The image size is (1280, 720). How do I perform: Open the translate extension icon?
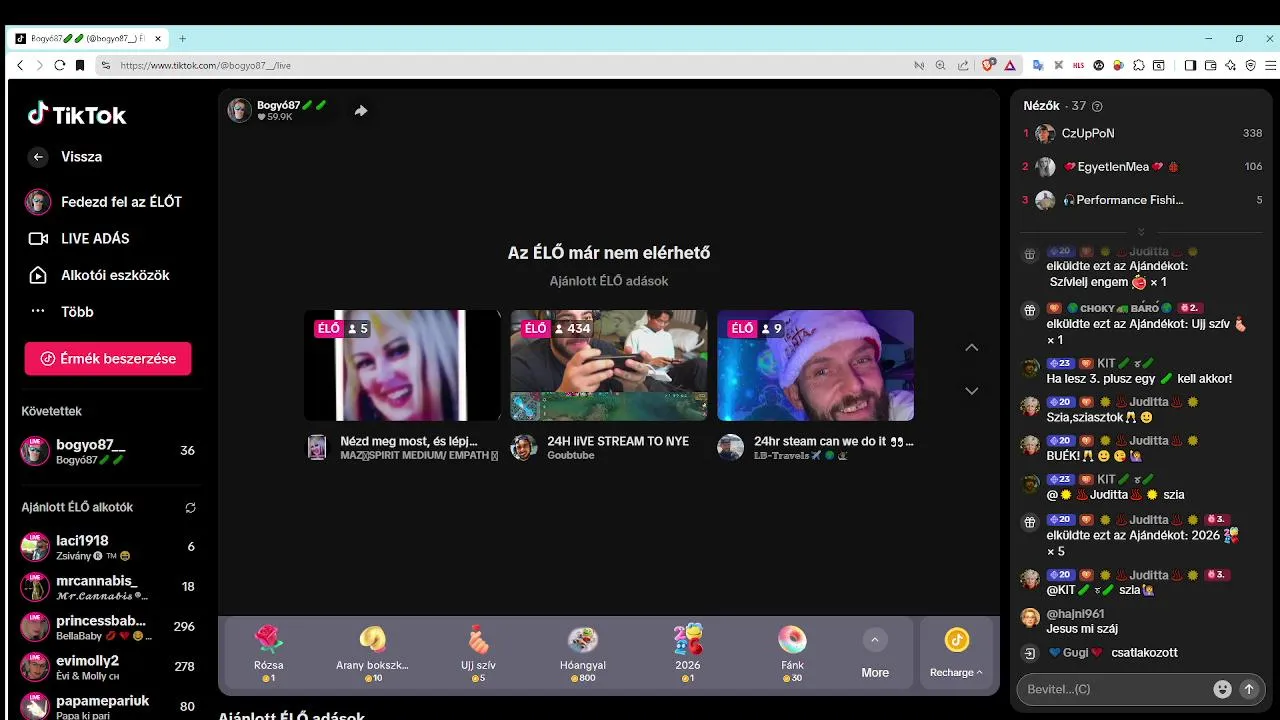[x=1038, y=65]
